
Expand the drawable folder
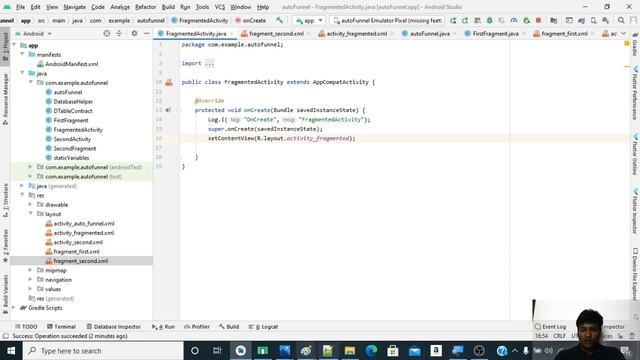(30, 204)
